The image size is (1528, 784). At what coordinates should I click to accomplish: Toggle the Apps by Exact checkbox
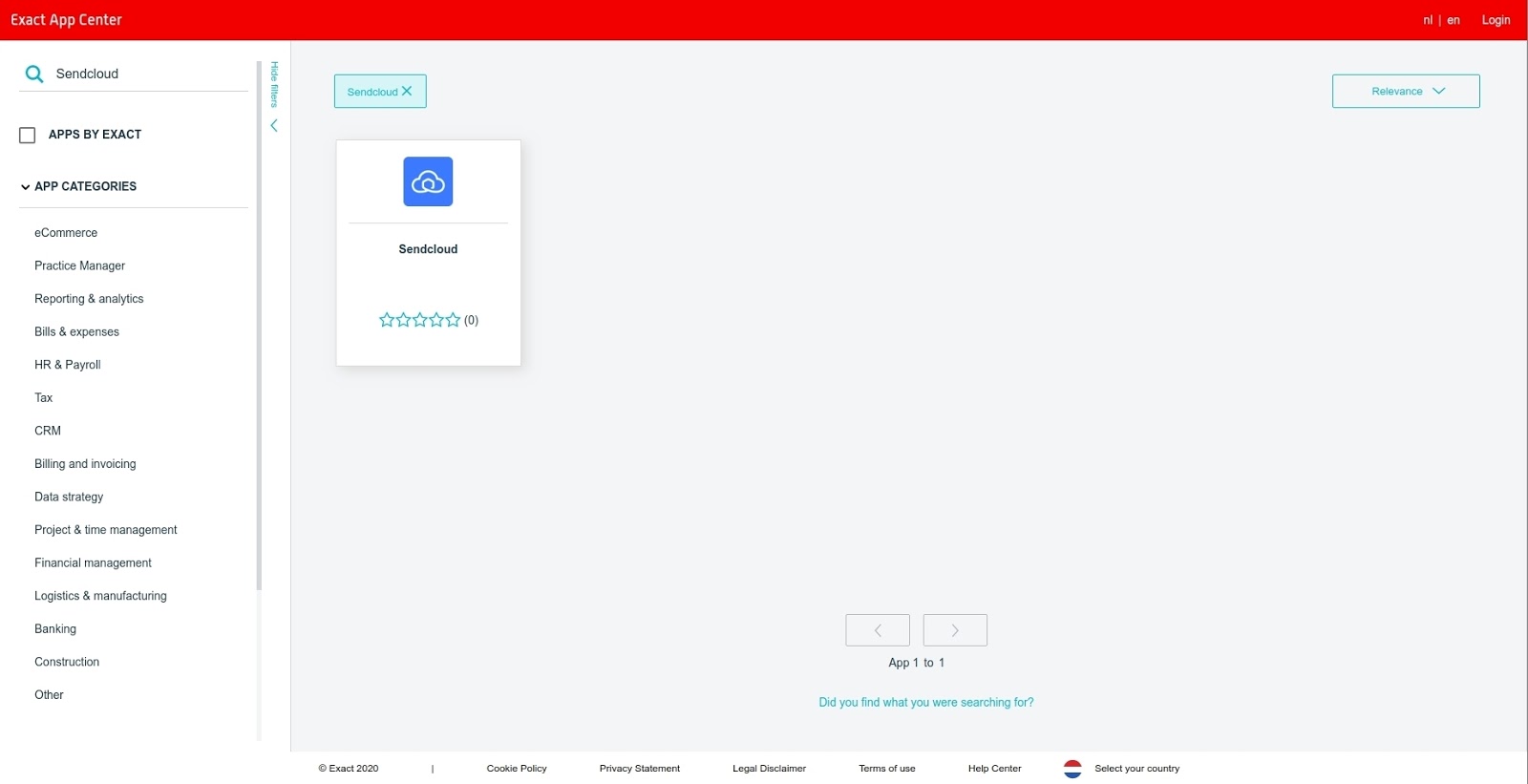coord(28,136)
